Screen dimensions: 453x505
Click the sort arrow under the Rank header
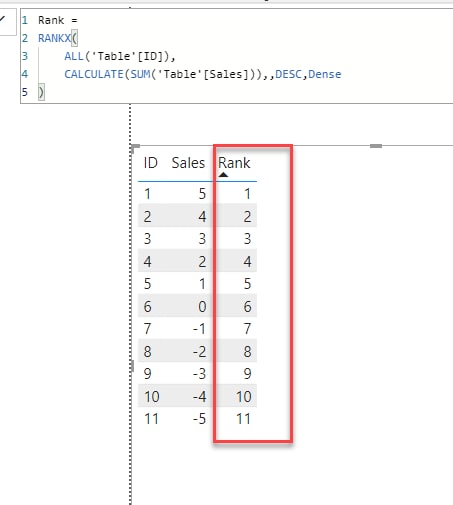click(x=223, y=175)
